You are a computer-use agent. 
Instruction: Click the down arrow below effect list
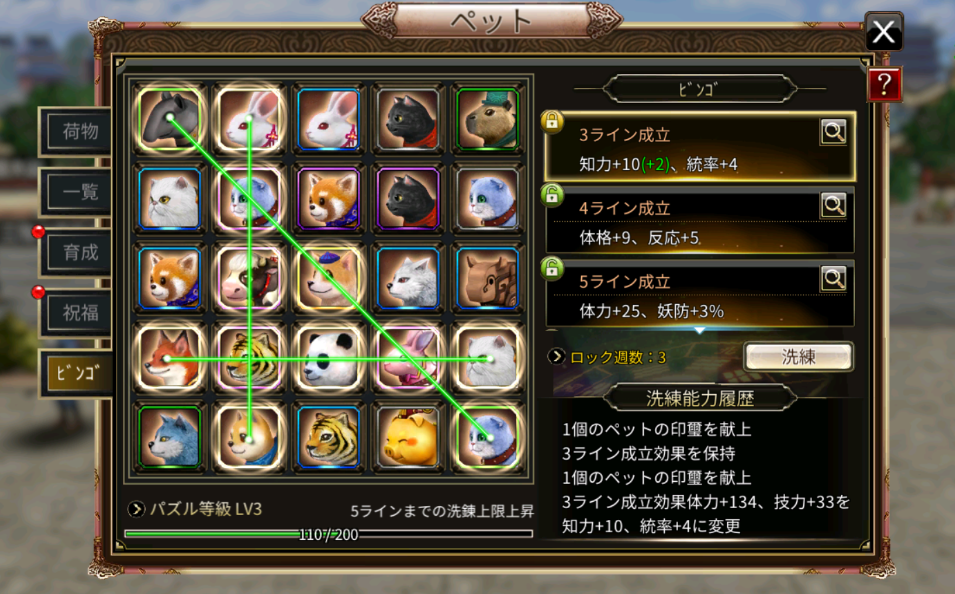click(x=699, y=330)
